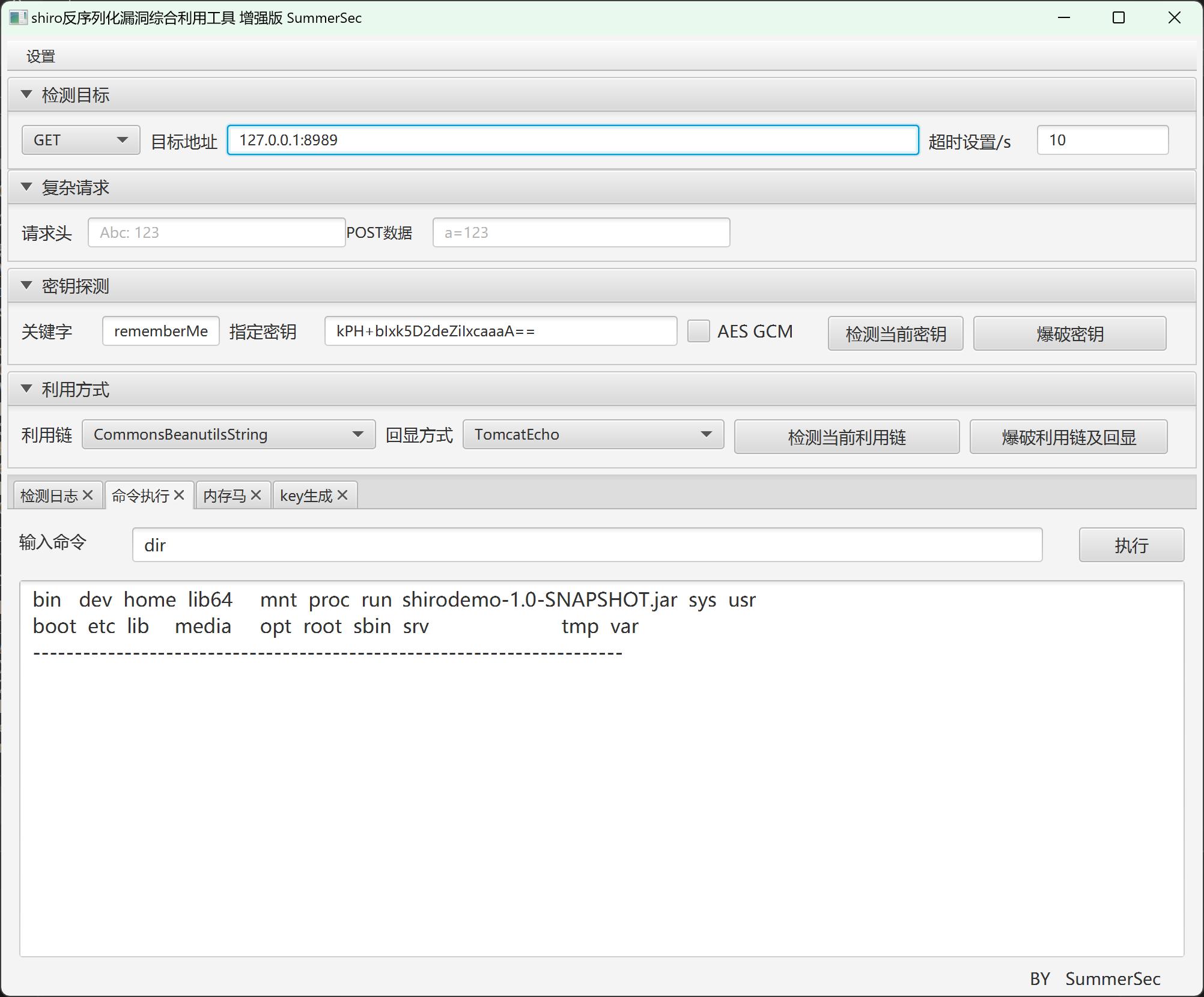Click the 执行 button
Viewport: 1204px width, 997px height.
point(1131,545)
